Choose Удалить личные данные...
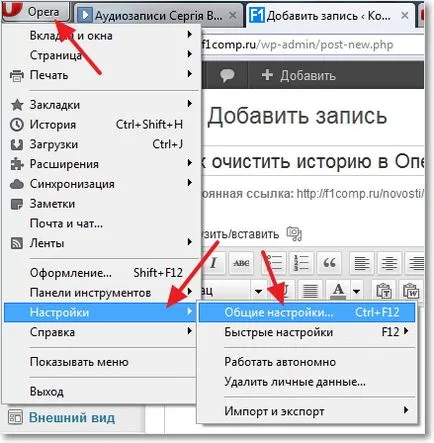Image resolution: width=434 pixels, height=443 pixels. 307,381
